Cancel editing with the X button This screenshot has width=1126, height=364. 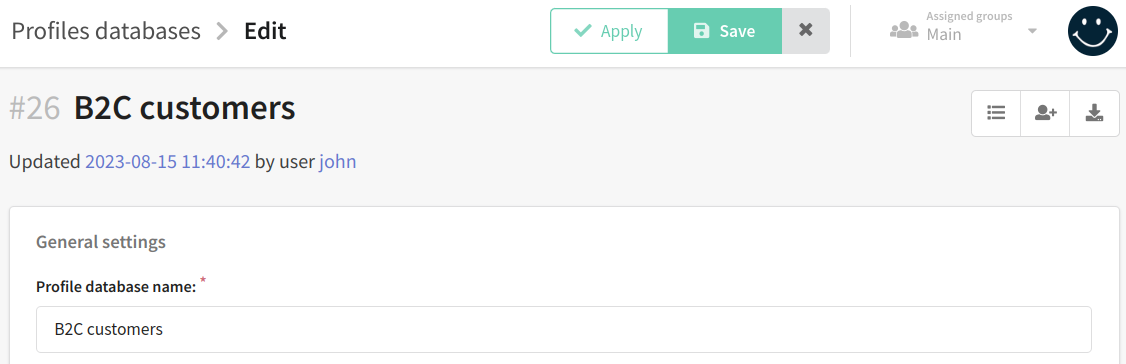pyautogui.click(x=806, y=31)
